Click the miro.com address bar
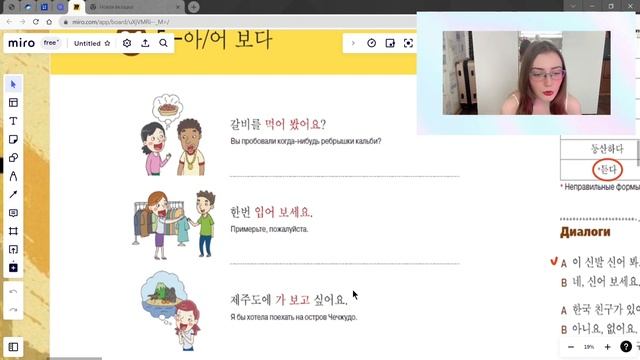640x360 pixels. 237,22
